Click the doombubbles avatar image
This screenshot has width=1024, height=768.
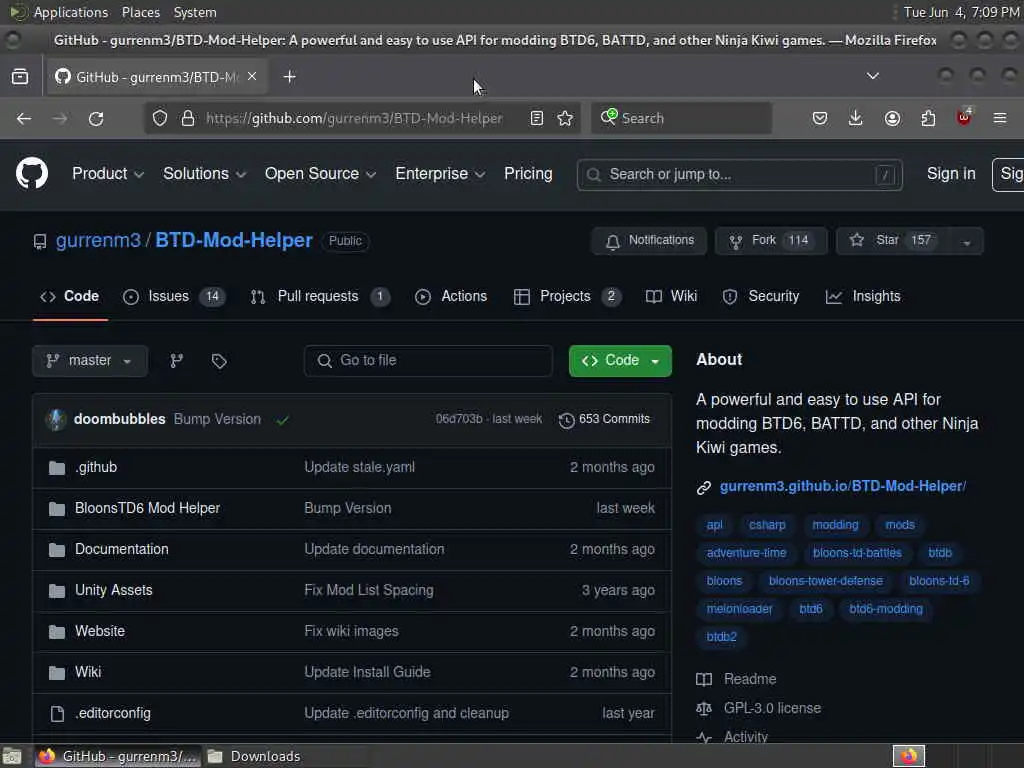tap(56, 419)
